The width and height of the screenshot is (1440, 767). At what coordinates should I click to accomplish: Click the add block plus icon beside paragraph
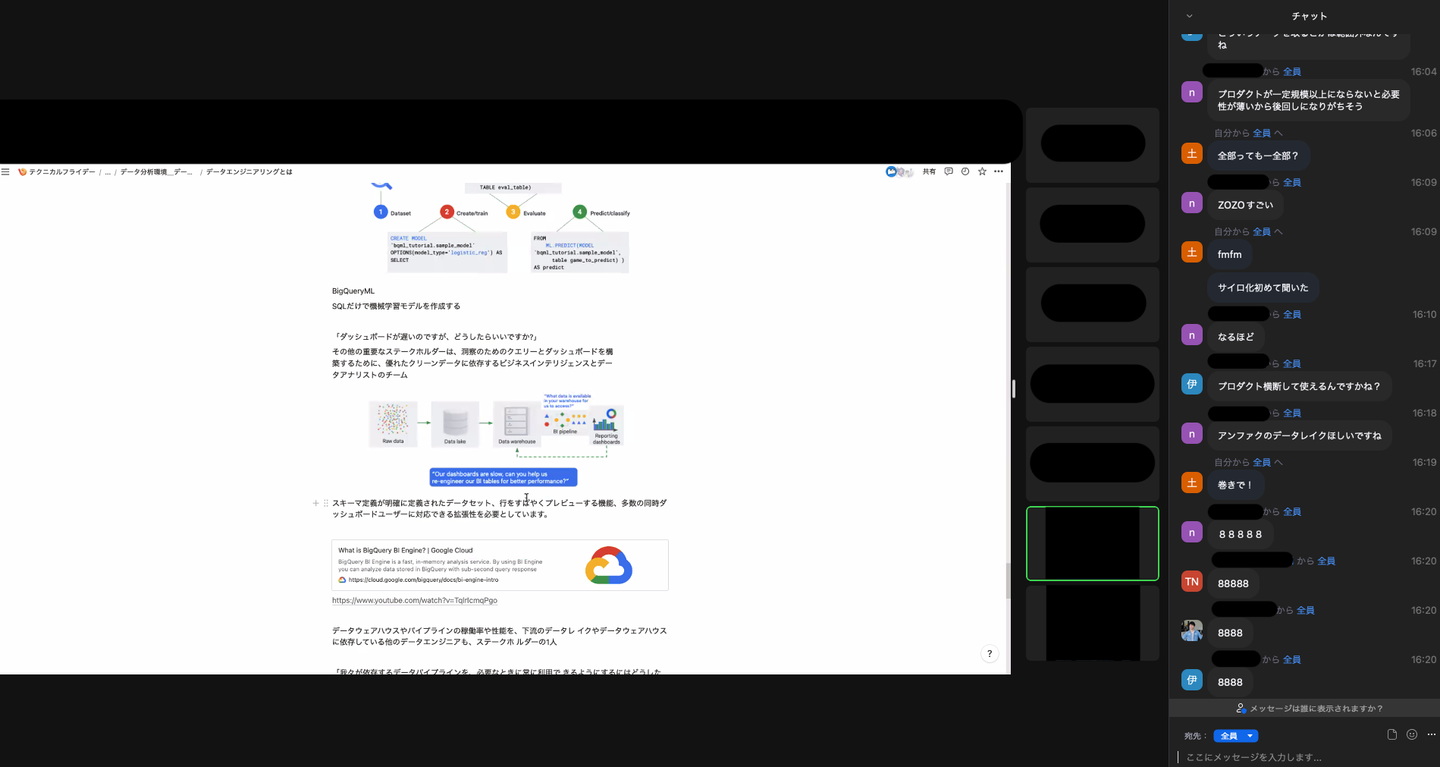[316, 503]
